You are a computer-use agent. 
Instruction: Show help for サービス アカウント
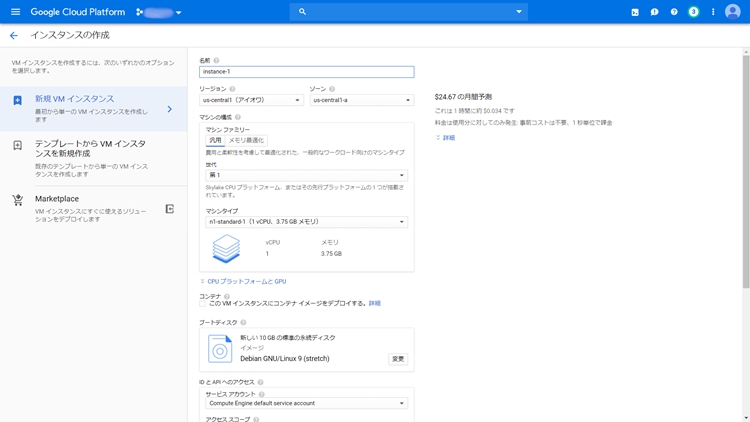pyautogui.click(x=262, y=394)
